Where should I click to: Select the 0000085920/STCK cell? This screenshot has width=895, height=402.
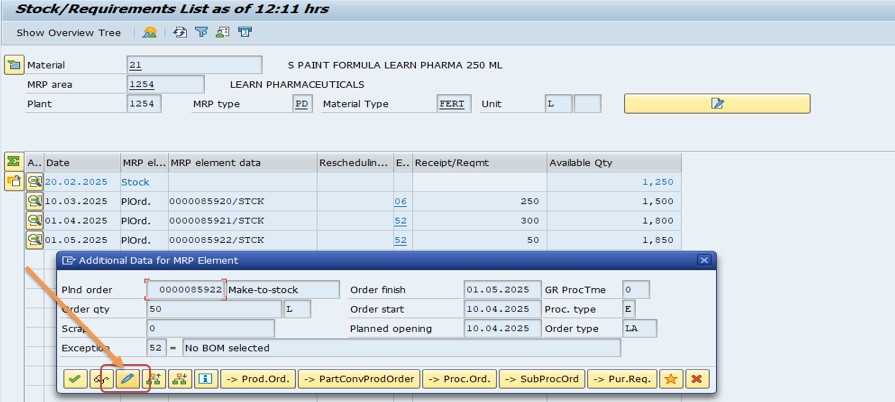click(x=243, y=201)
